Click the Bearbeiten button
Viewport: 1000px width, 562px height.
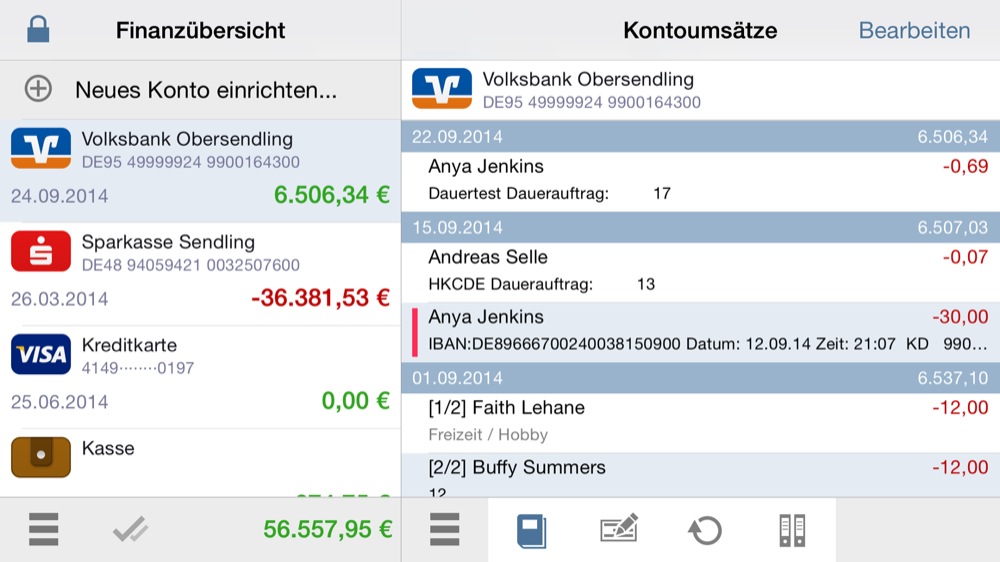(x=914, y=30)
